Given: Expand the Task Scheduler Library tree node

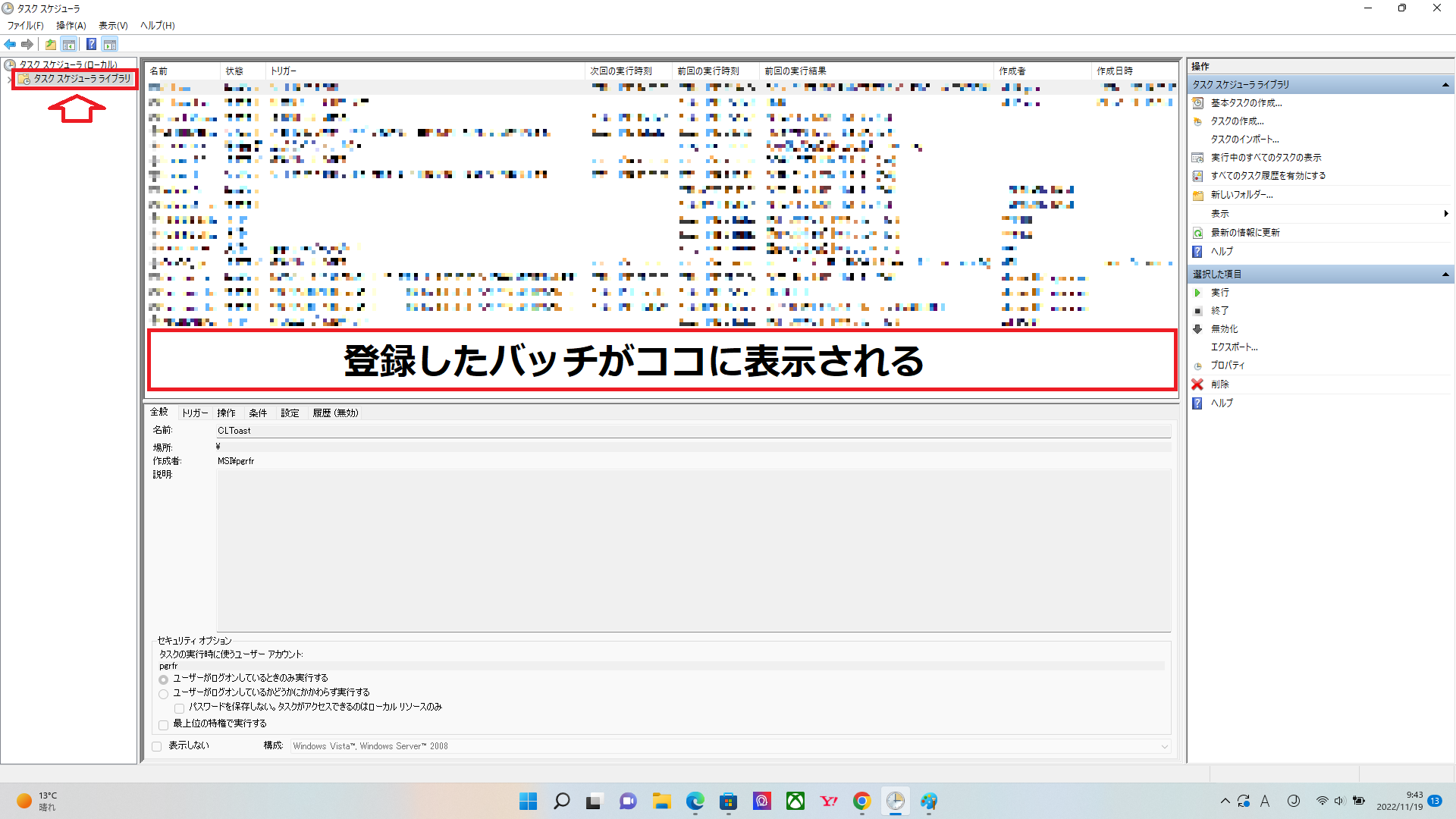Looking at the screenshot, I should point(8,79).
